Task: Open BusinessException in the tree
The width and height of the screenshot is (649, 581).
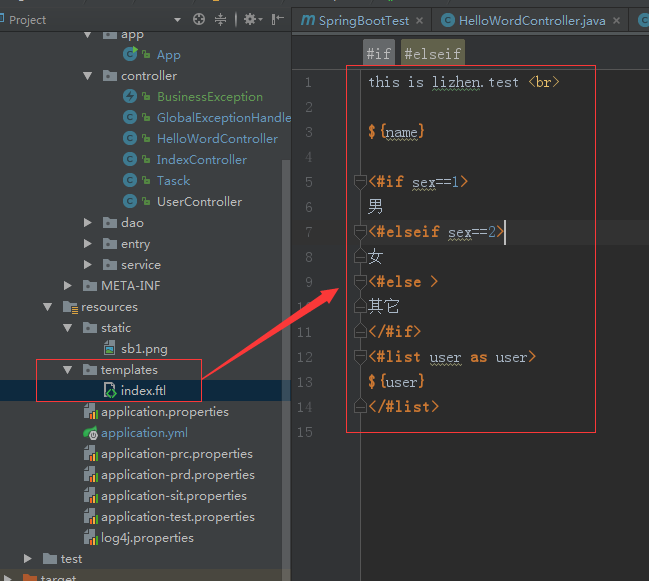Action: click(210, 97)
